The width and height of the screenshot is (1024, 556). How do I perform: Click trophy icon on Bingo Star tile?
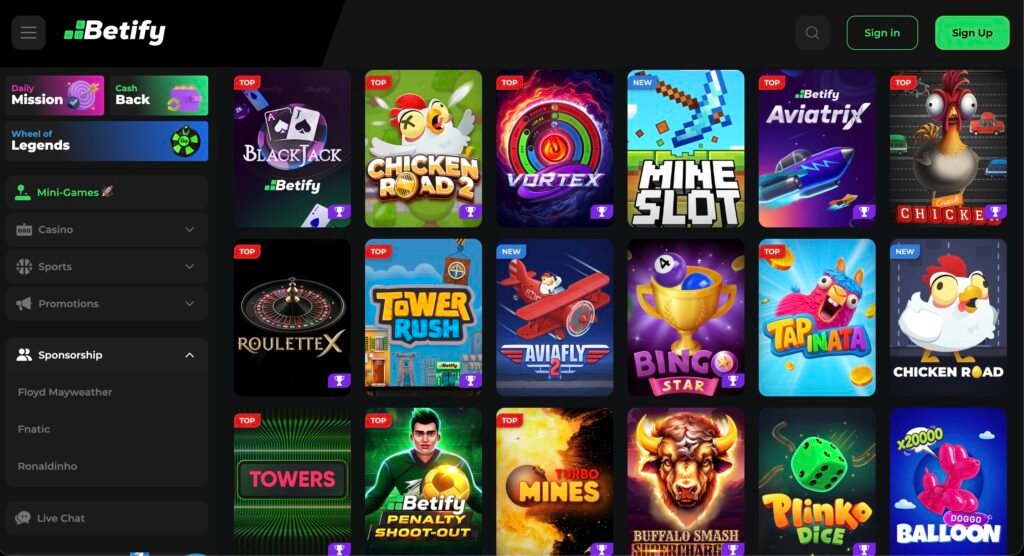coord(733,380)
